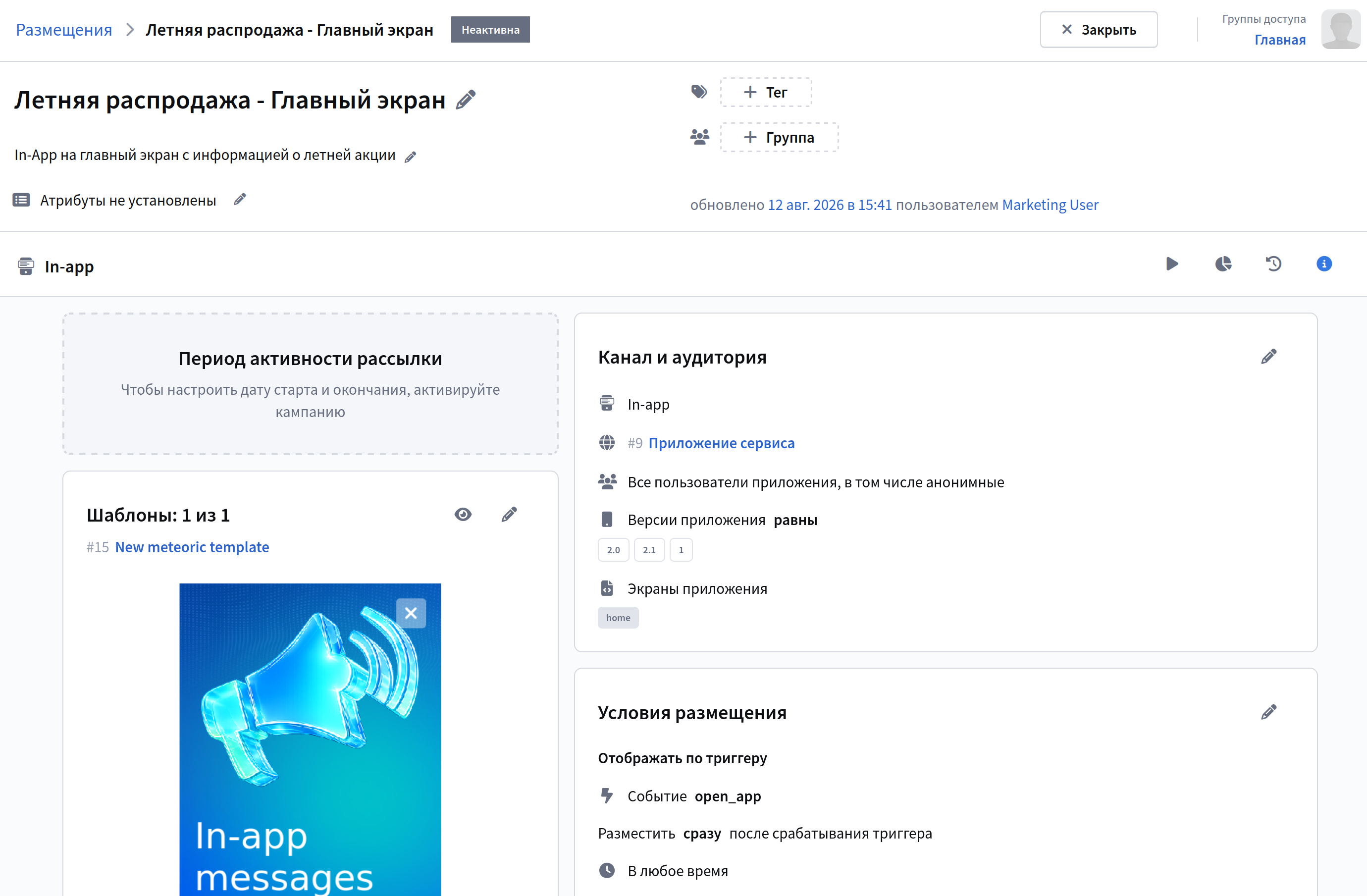Open change history clock icon

(x=1274, y=264)
